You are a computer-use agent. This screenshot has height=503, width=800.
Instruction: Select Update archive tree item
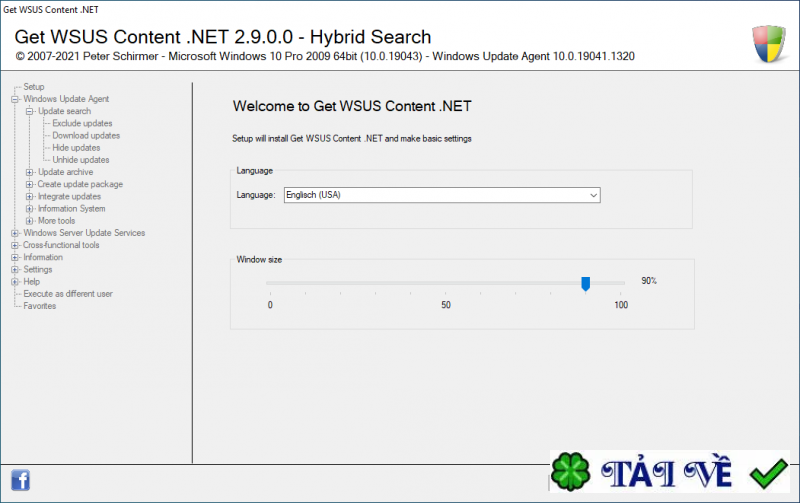(65, 172)
